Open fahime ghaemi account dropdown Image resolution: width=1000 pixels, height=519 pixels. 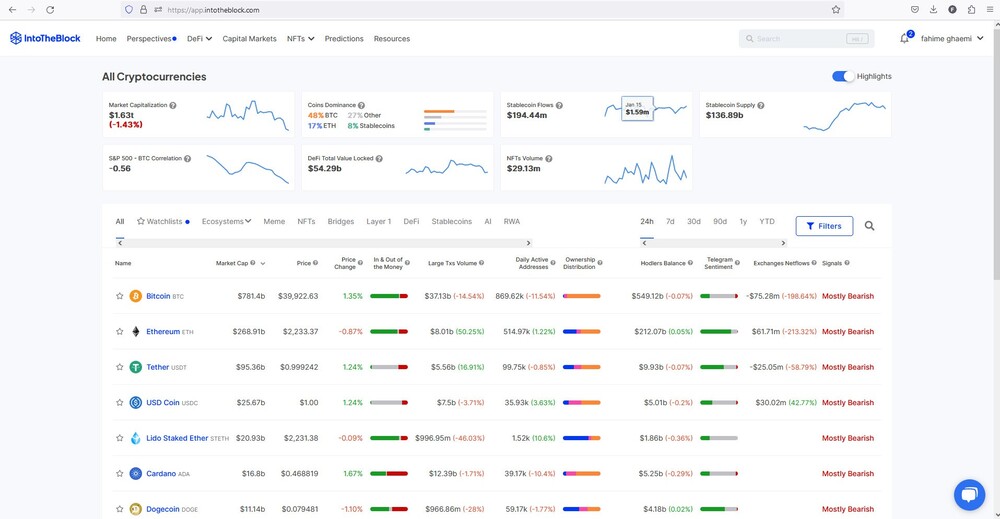click(x=952, y=39)
